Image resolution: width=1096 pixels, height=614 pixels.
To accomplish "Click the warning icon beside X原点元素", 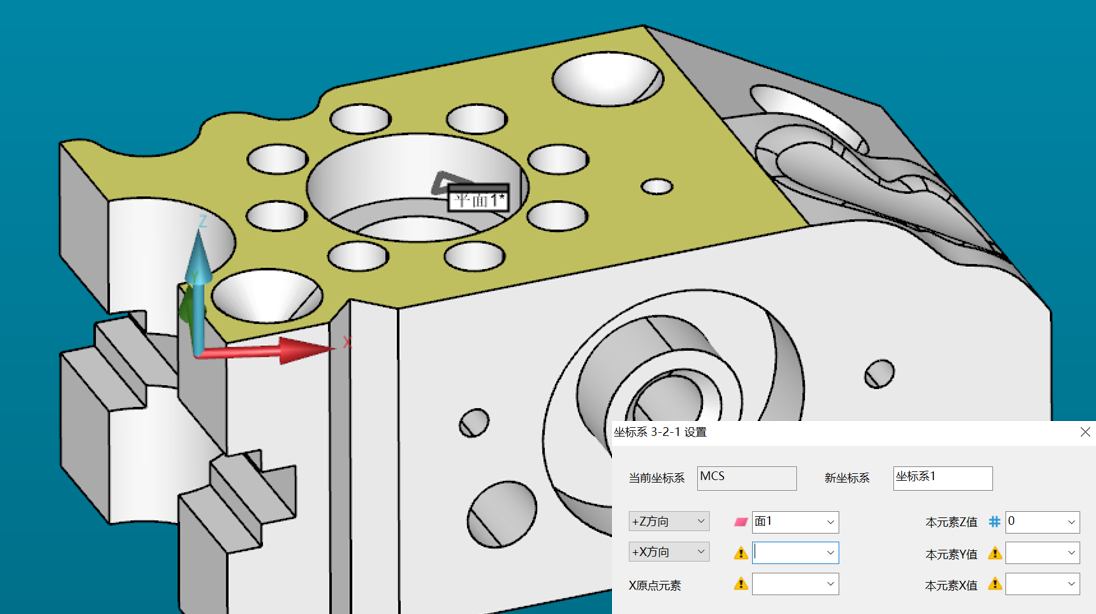I will [740, 584].
